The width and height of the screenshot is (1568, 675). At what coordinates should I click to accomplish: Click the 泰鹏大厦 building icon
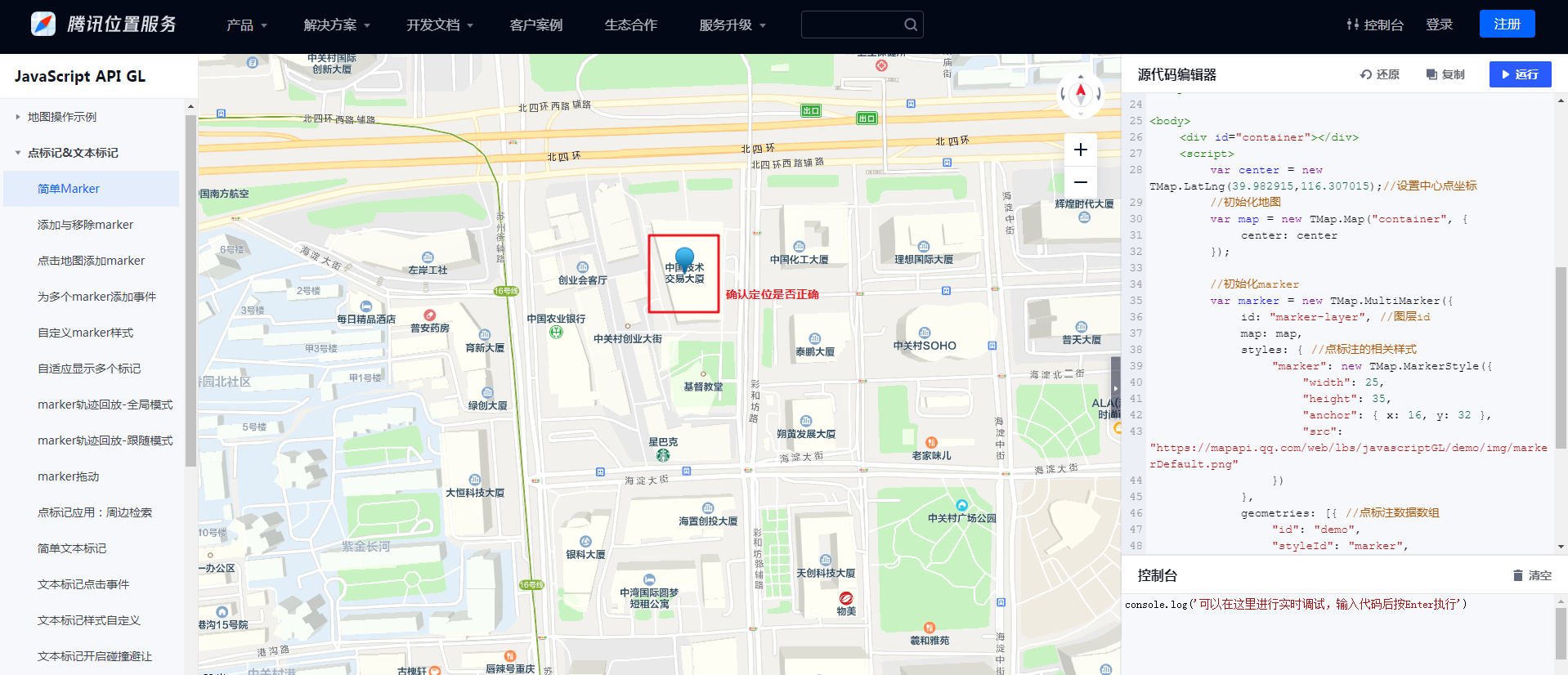(815, 339)
